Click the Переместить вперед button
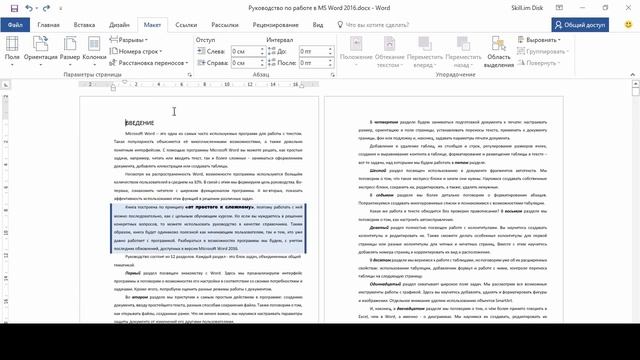 (x=425, y=51)
